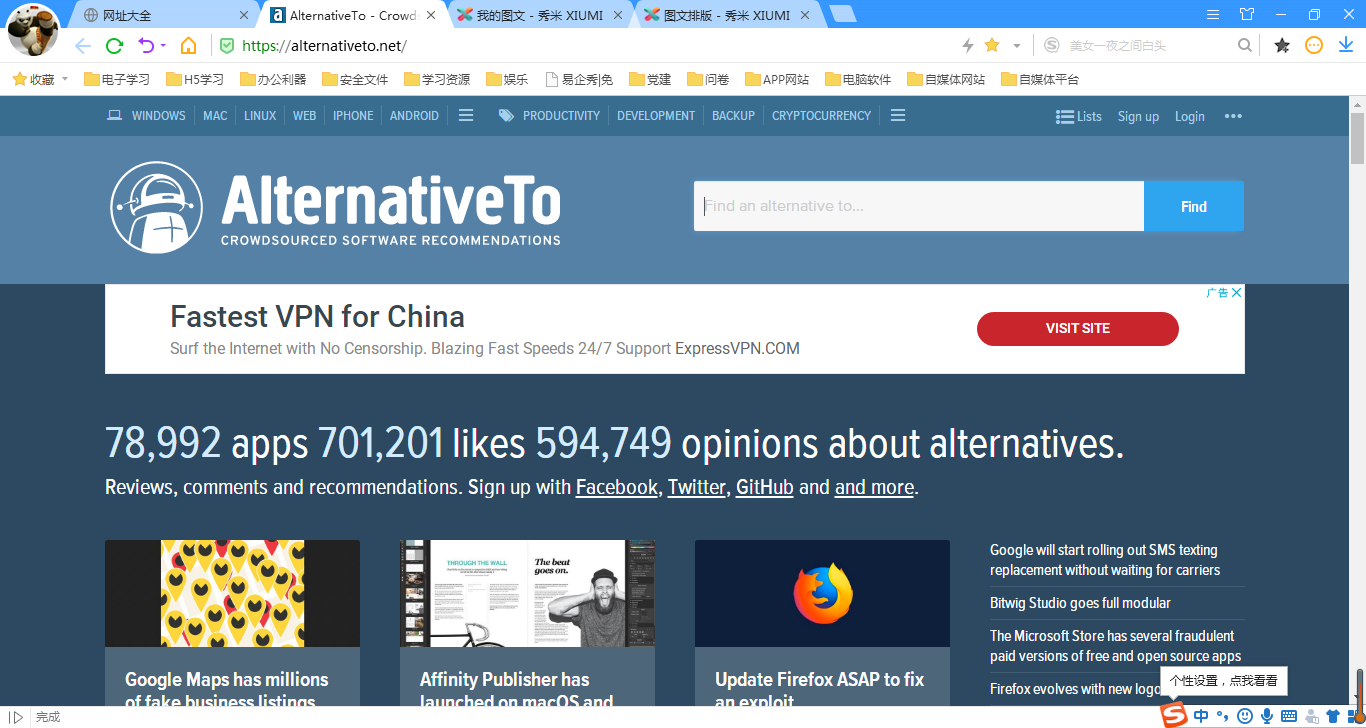Open the H5学习 bookmark folder
Screen dimensions: 1366x728
point(195,79)
